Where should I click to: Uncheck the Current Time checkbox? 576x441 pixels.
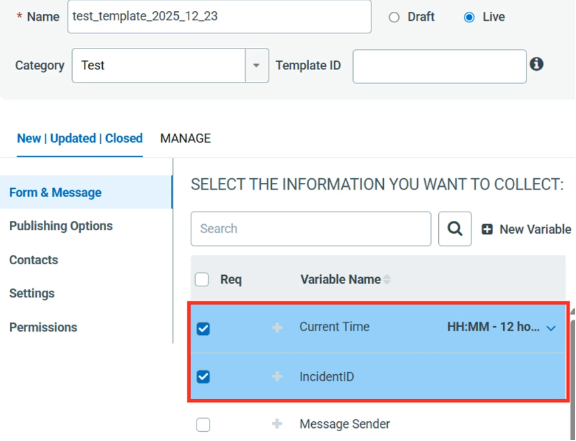pos(203,328)
